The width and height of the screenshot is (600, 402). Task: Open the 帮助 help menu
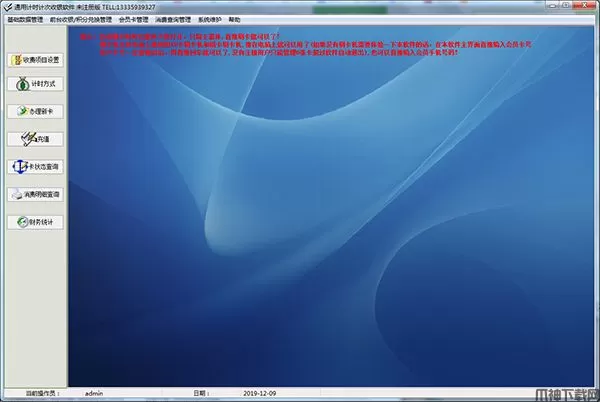[x=234, y=20]
